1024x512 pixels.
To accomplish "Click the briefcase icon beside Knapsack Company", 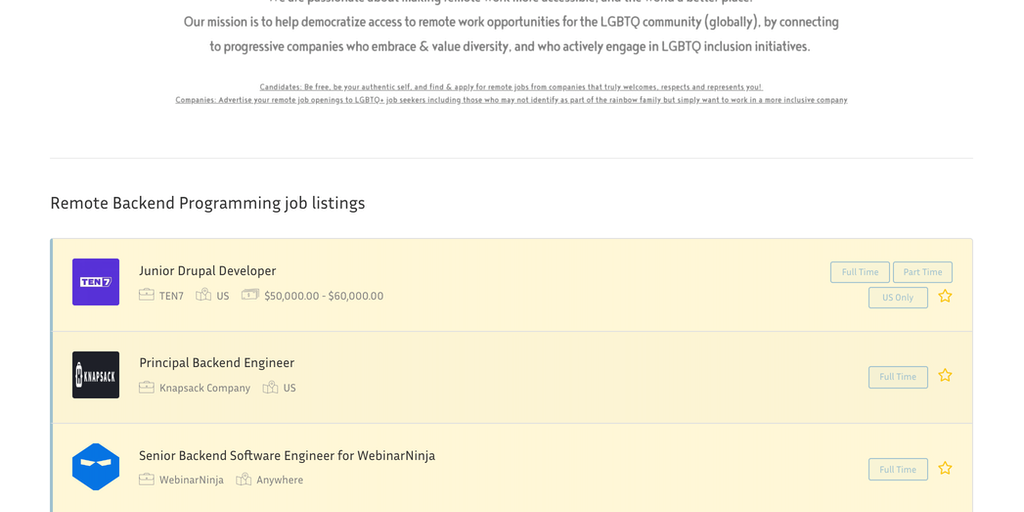I will click(x=146, y=388).
